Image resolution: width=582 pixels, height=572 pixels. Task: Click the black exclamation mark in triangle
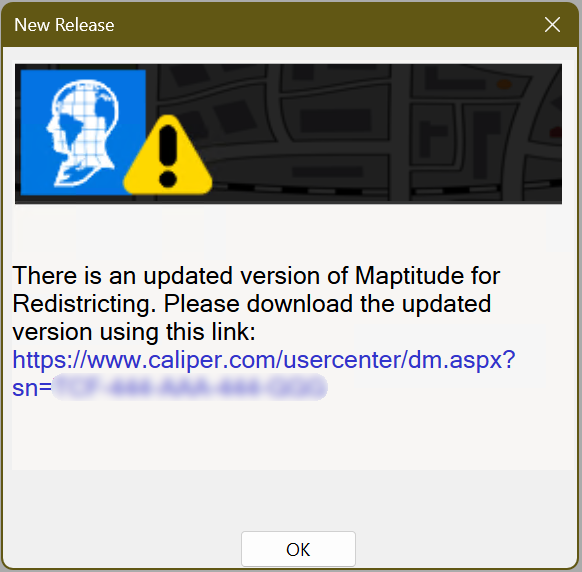pos(168,156)
